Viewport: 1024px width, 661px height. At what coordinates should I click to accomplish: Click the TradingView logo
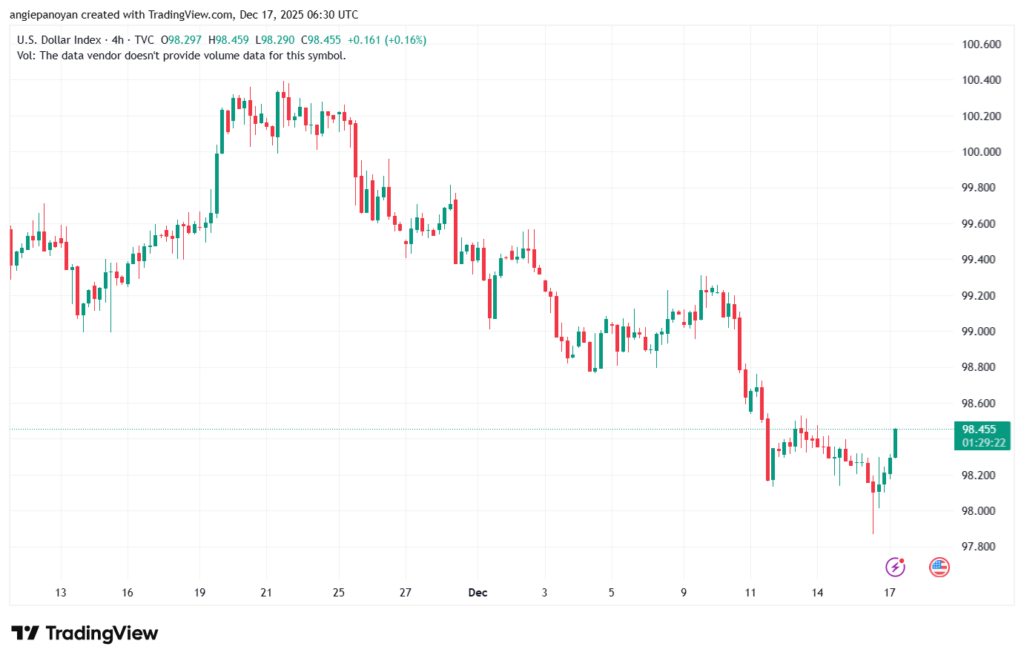[x=80, y=632]
